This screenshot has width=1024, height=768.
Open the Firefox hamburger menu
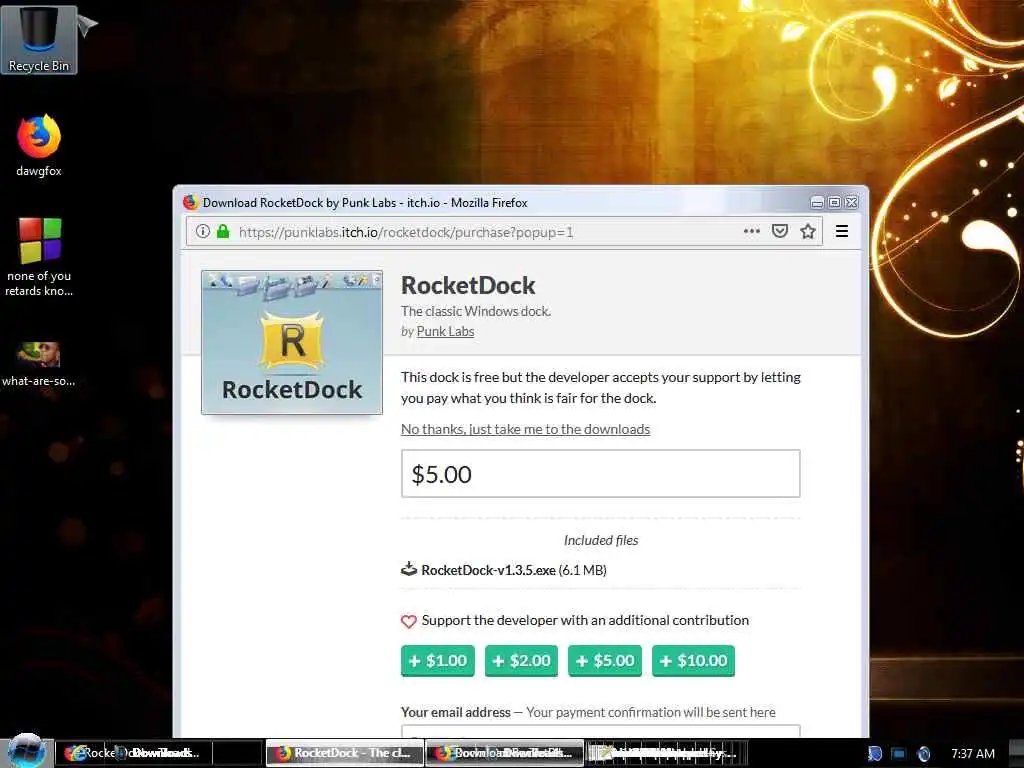tap(842, 231)
